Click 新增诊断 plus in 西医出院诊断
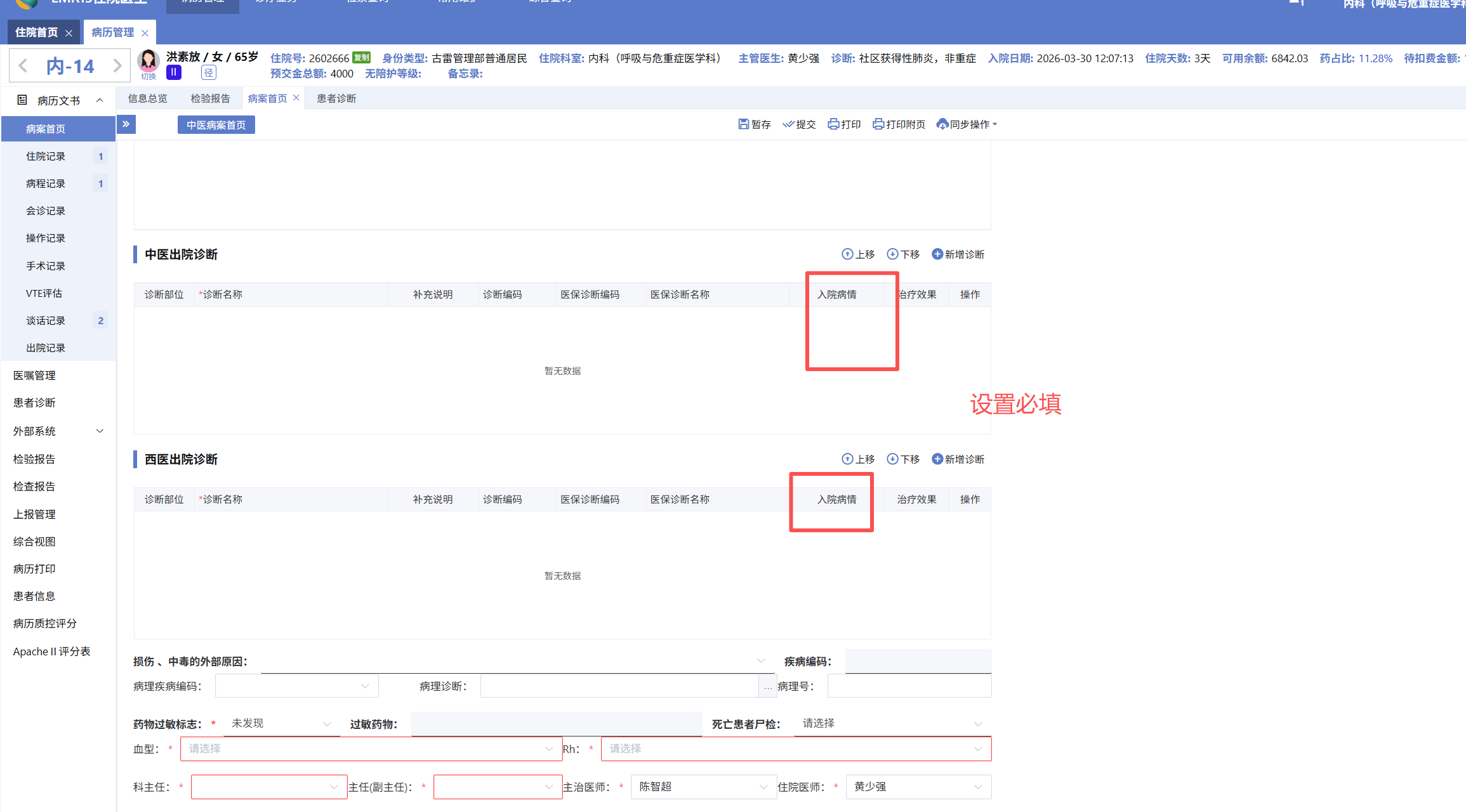Viewport: 1466px width, 812px height. click(x=937, y=459)
